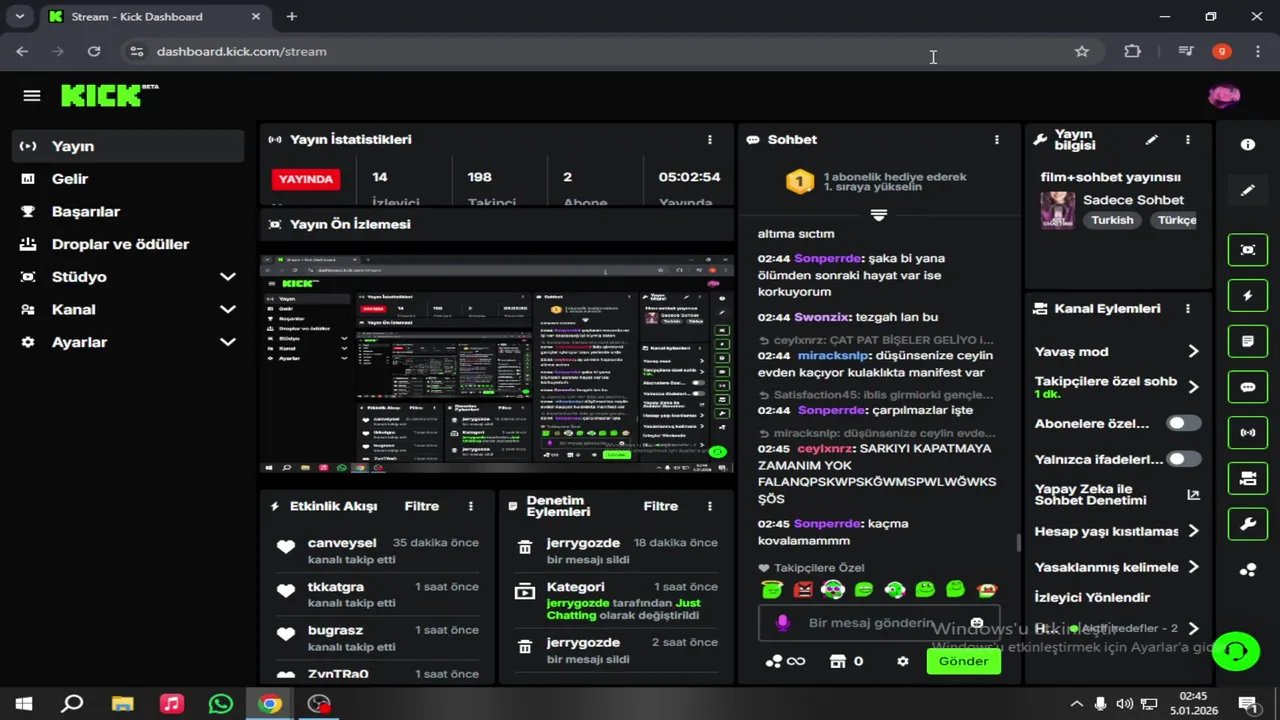Open the hamburger navigation menu
This screenshot has width=1280, height=720.
(x=32, y=96)
